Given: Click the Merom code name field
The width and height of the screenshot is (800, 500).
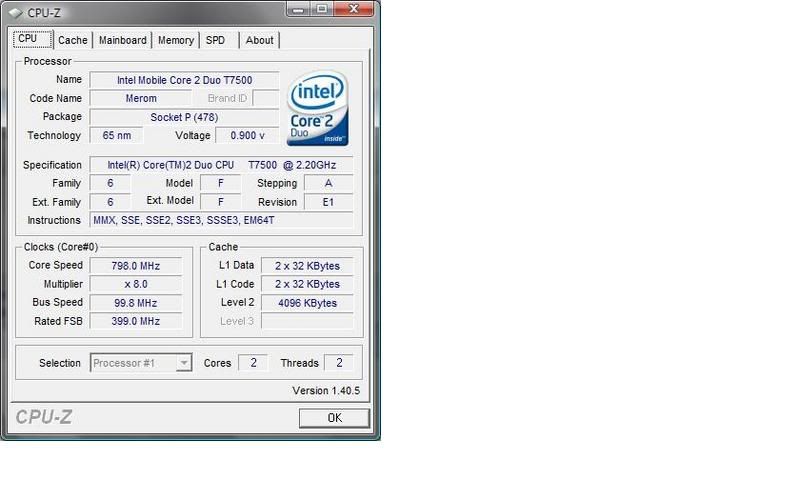Looking at the screenshot, I should (x=141, y=98).
